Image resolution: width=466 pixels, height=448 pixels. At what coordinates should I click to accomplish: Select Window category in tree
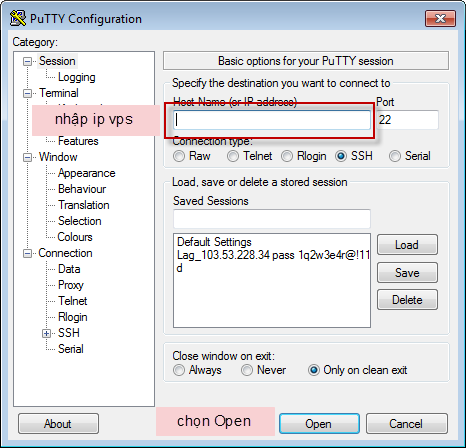point(58,157)
